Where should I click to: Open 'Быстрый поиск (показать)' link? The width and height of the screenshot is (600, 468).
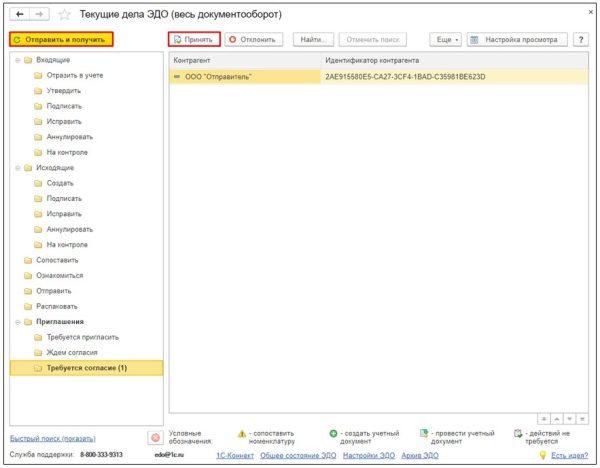point(52,438)
